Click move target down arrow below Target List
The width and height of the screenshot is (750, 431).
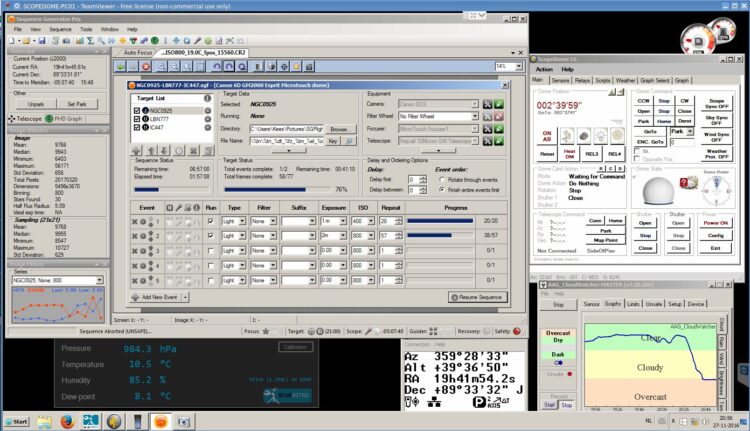click(164, 151)
